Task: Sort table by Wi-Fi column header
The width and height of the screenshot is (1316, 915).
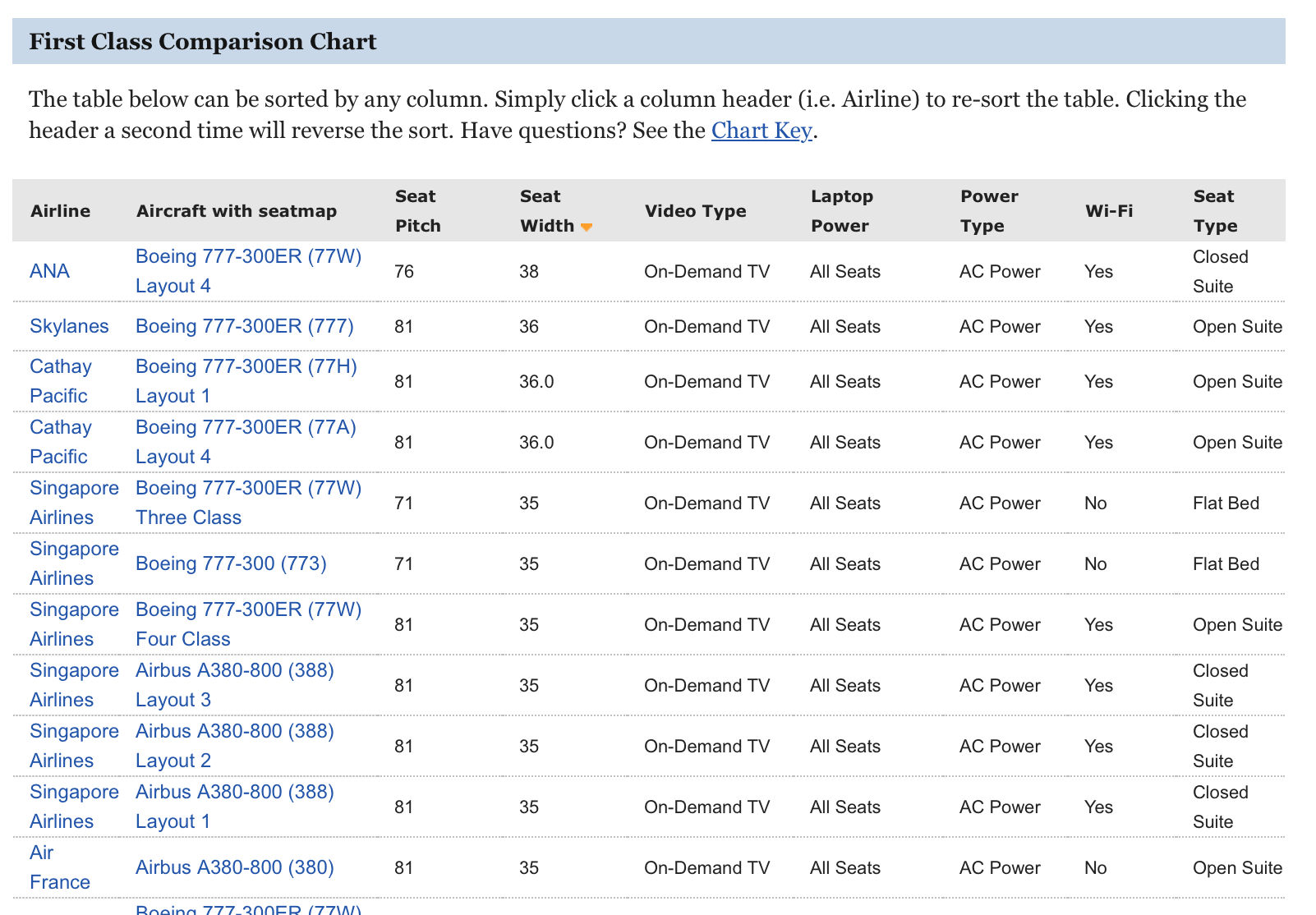Action: [x=1108, y=211]
